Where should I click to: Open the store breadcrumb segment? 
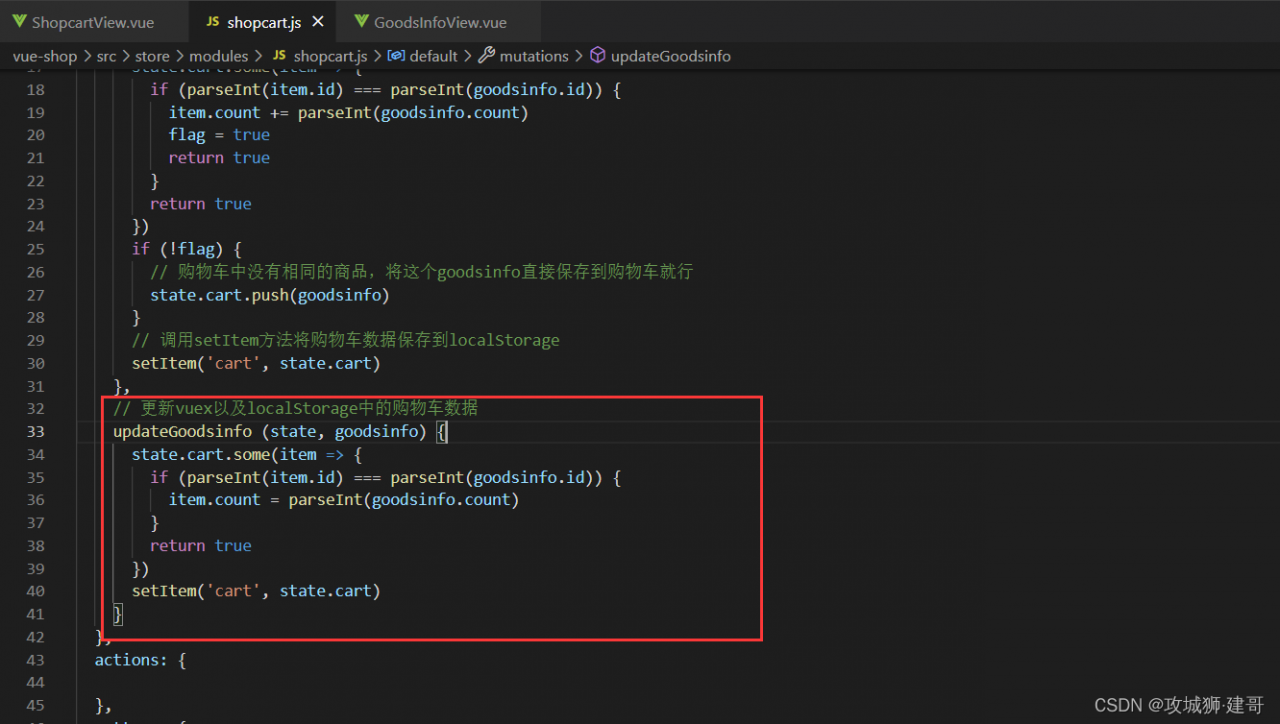click(x=153, y=56)
